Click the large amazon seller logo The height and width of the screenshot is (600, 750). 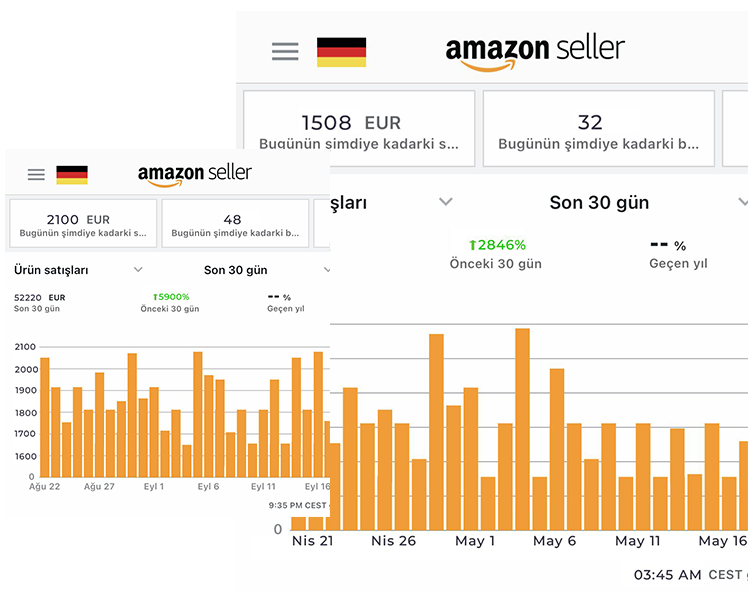click(x=535, y=51)
